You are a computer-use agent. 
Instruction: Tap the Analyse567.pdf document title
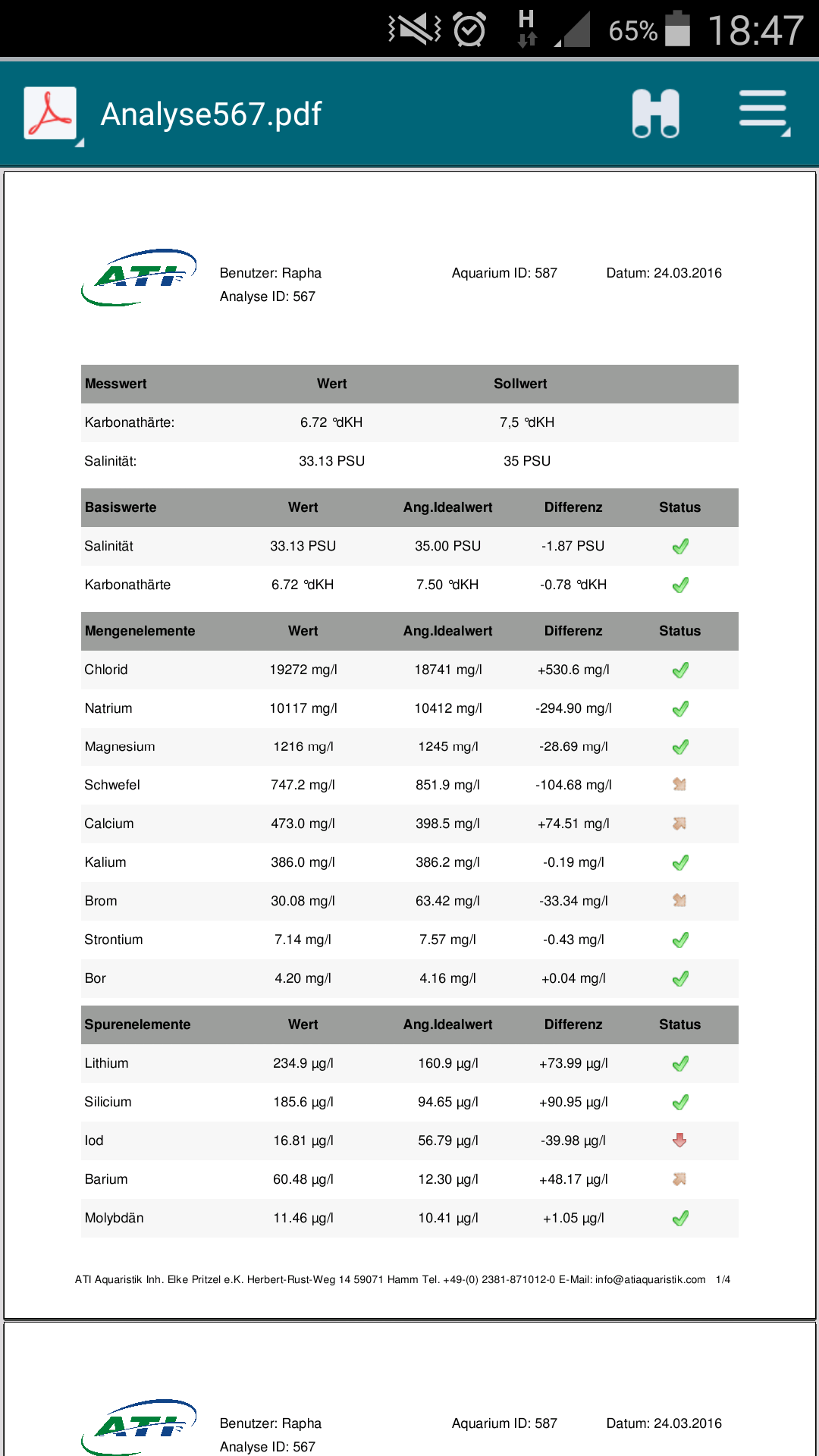[x=211, y=115]
